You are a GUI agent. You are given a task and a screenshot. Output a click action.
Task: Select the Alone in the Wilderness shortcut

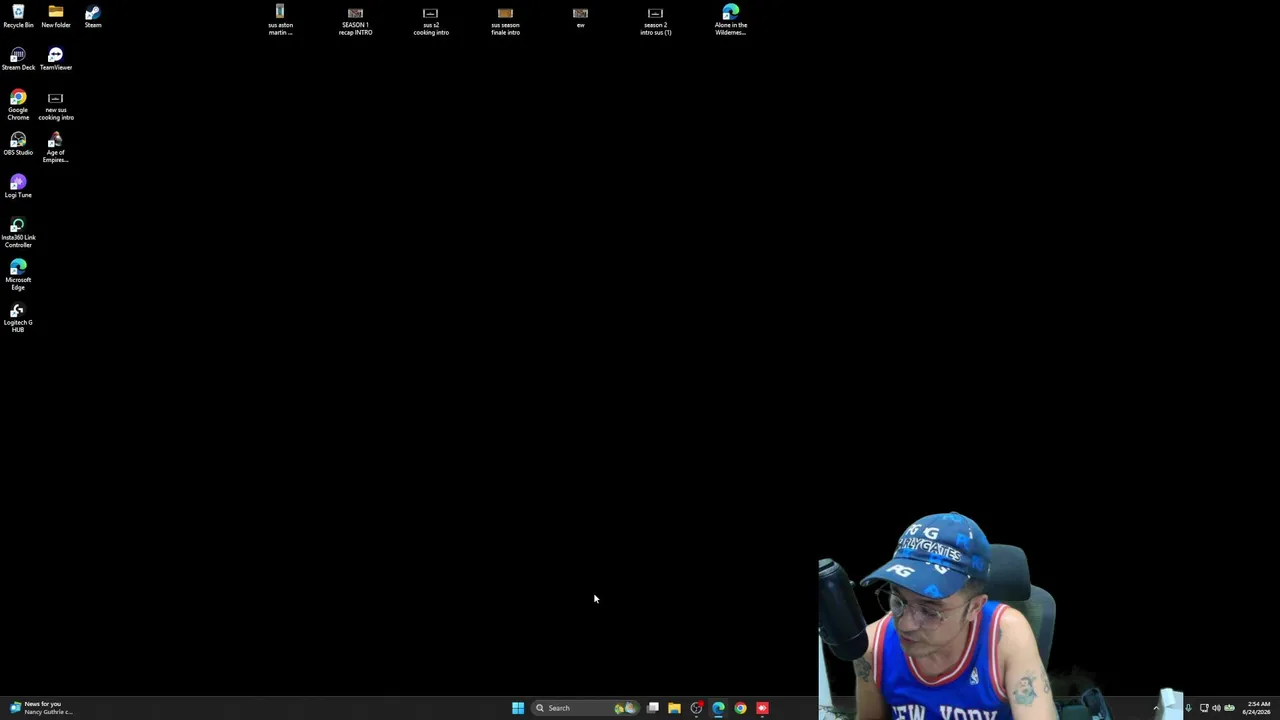731,20
